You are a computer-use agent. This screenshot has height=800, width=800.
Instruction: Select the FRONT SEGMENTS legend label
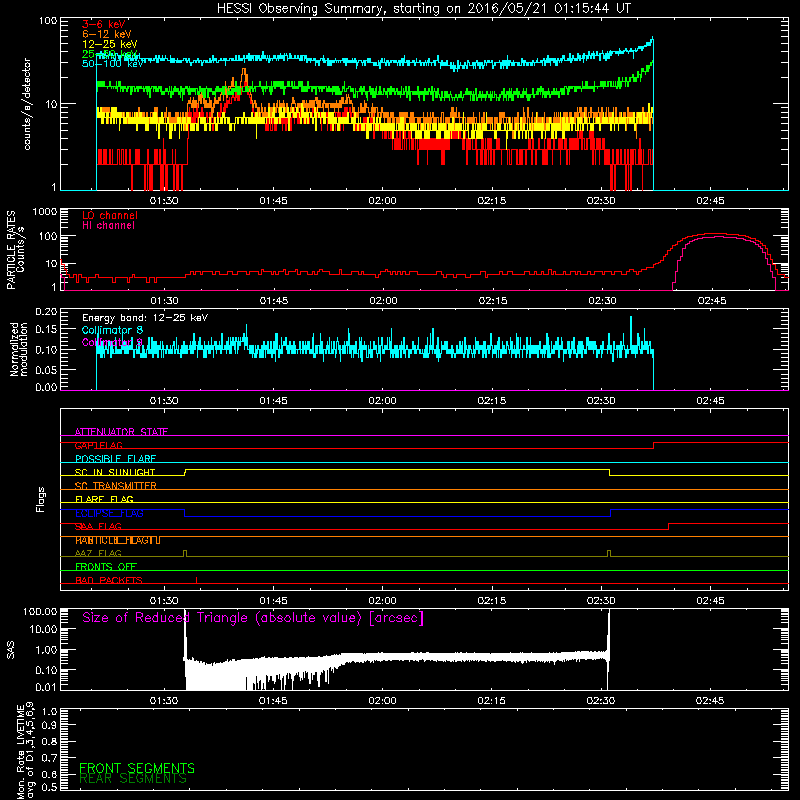tap(137, 768)
